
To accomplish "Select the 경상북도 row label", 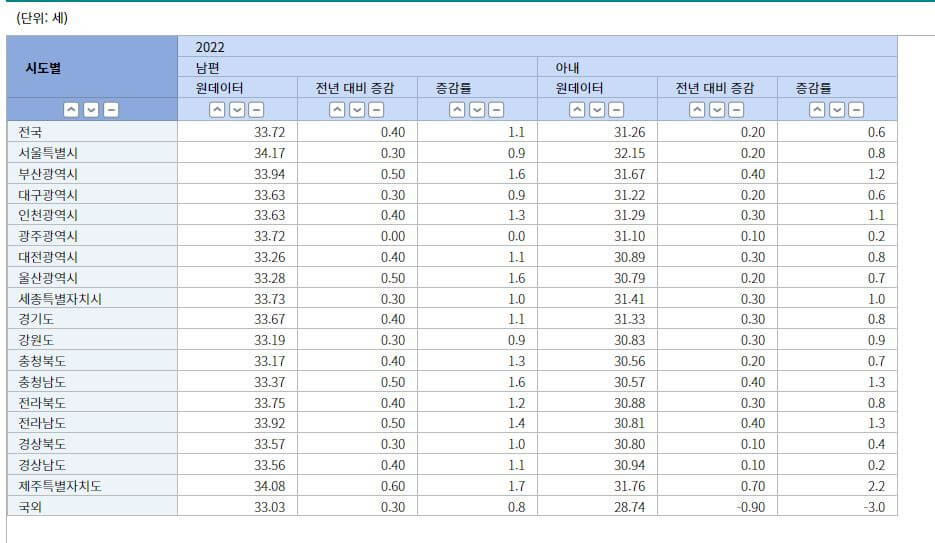I will click(42, 443).
